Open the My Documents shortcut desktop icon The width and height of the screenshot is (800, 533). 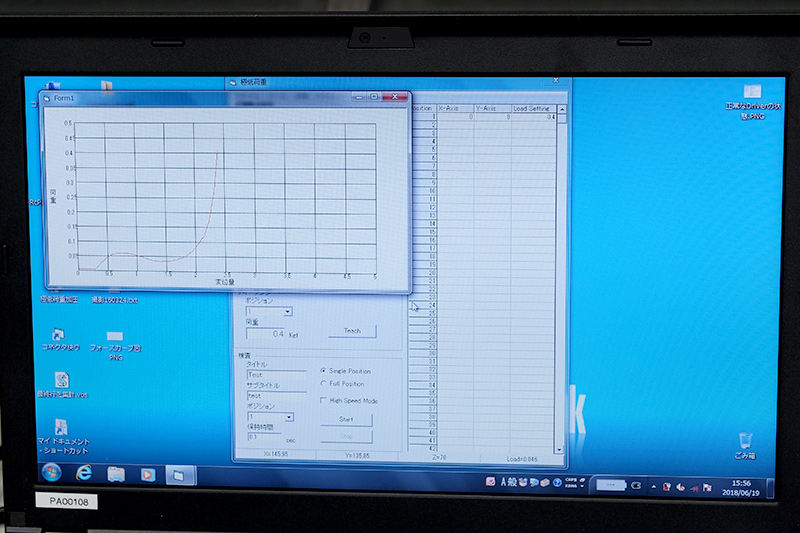(x=63, y=437)
